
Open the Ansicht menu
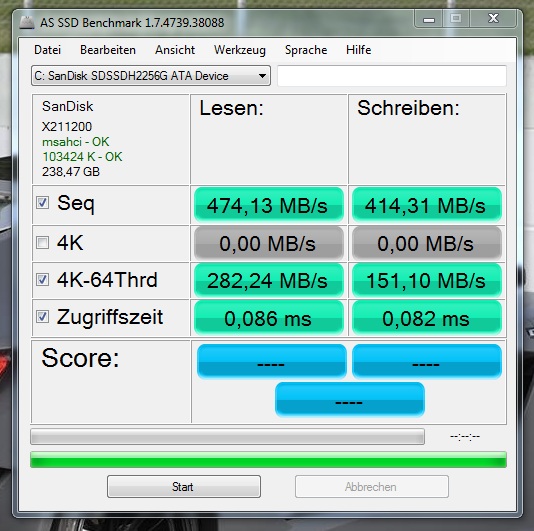[x=175, y=50]
